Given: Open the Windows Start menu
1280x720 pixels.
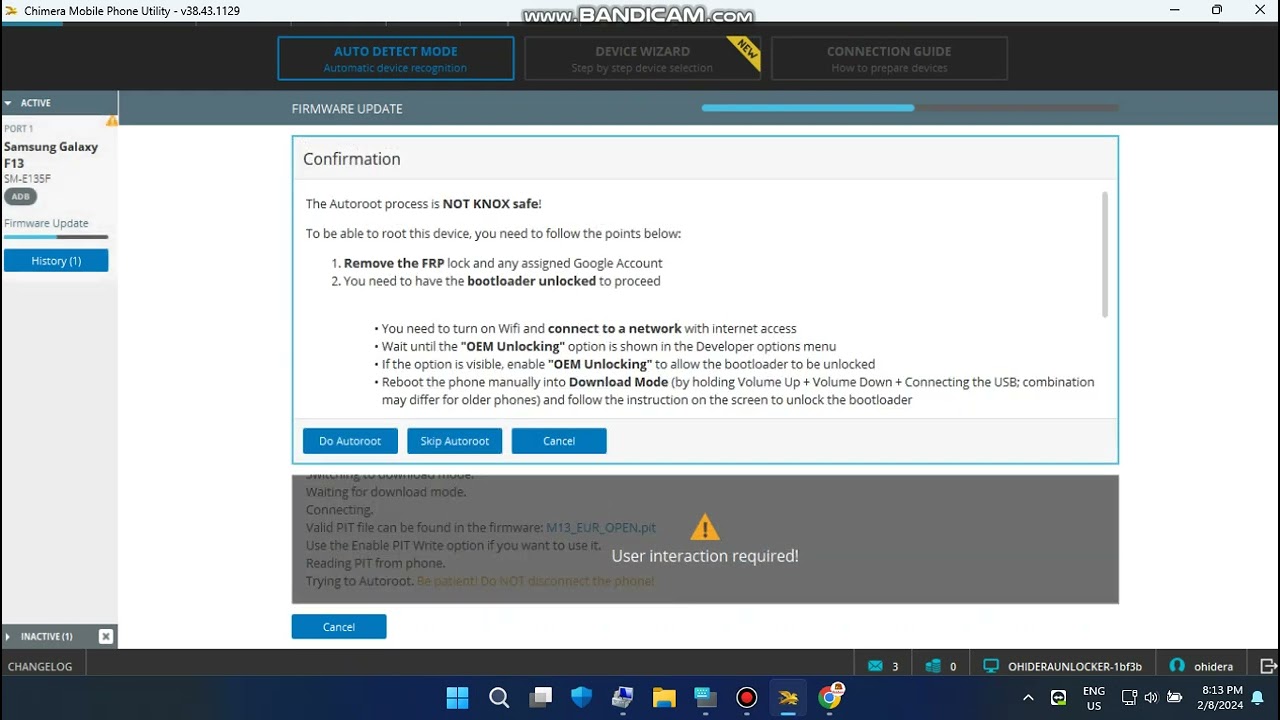Looking at the screenshot, I should pos(457,697).
